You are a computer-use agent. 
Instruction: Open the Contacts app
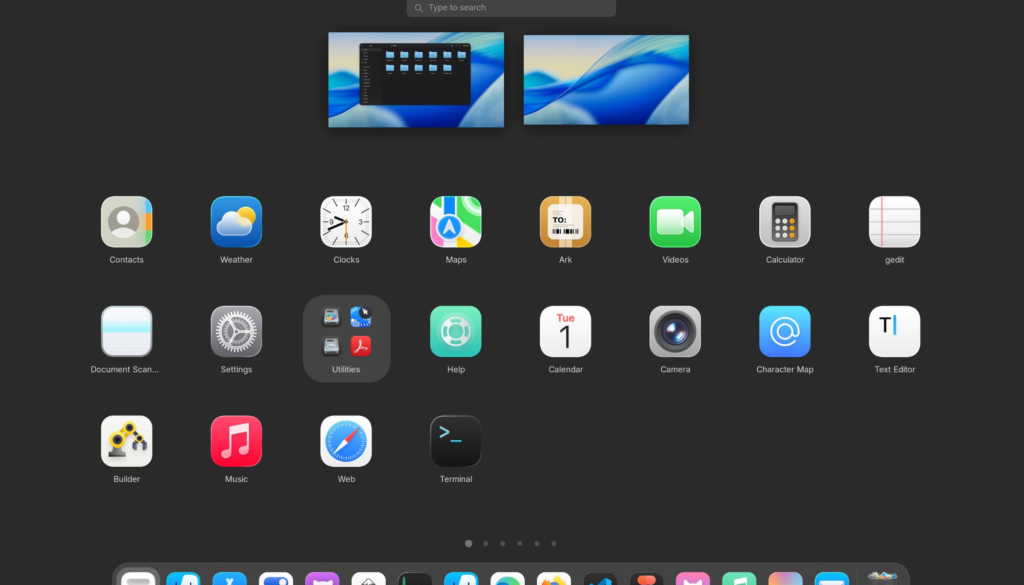coord(126,222)
